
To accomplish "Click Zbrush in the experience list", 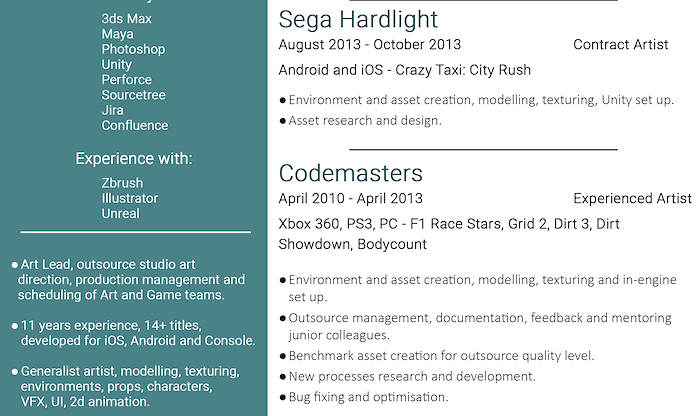I will tap(122, 183).
